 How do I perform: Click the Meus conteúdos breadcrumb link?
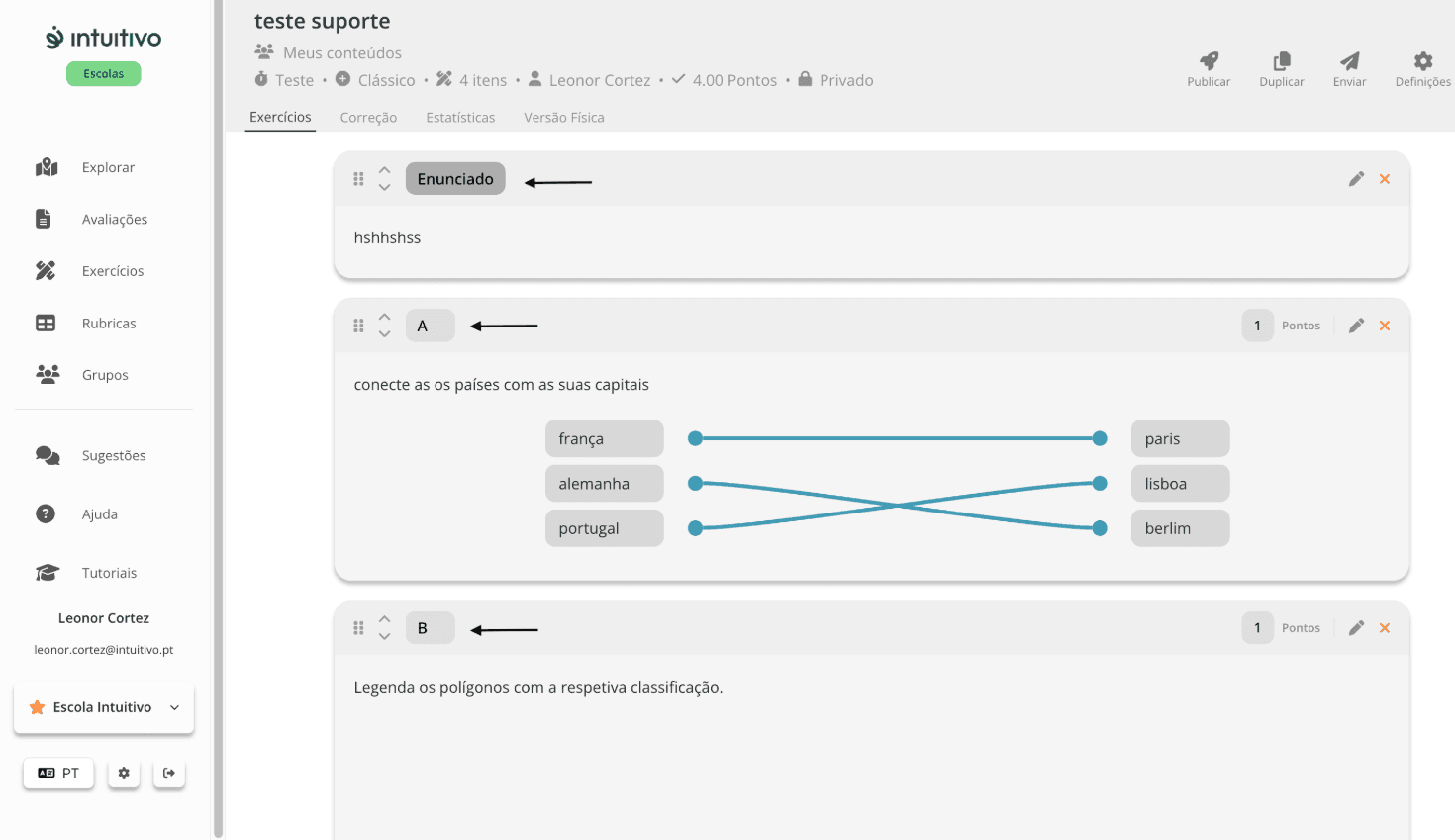[341, 53]
